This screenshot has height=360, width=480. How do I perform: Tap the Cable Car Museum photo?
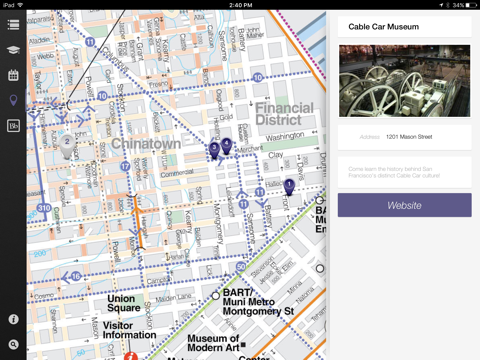(405, 81)
